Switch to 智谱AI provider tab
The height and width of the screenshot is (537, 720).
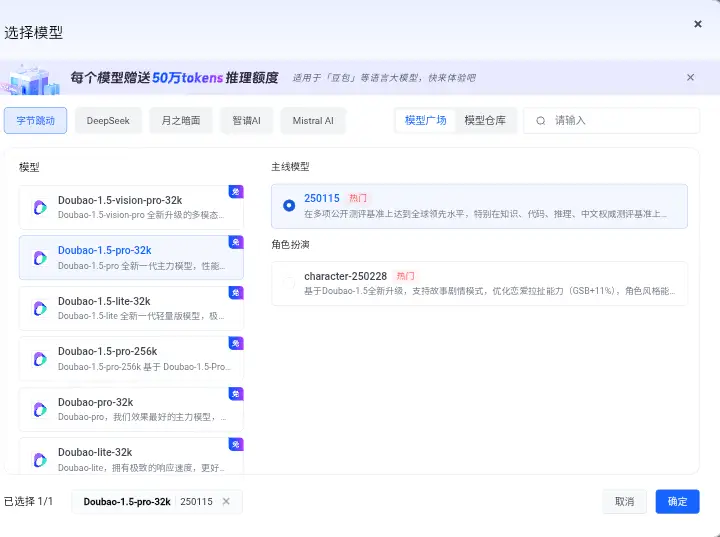pos(246,120)
